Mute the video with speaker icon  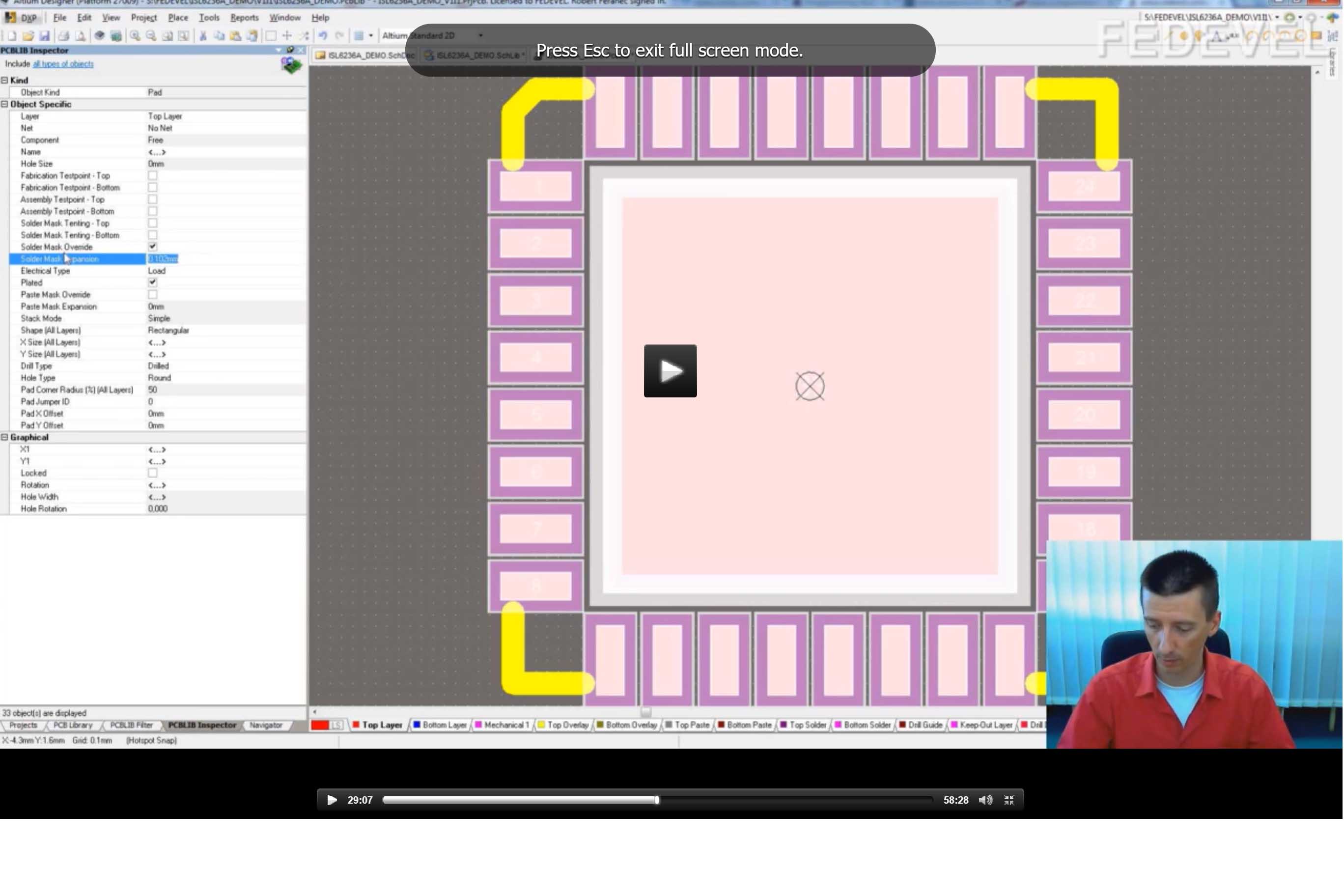[985, 800]
